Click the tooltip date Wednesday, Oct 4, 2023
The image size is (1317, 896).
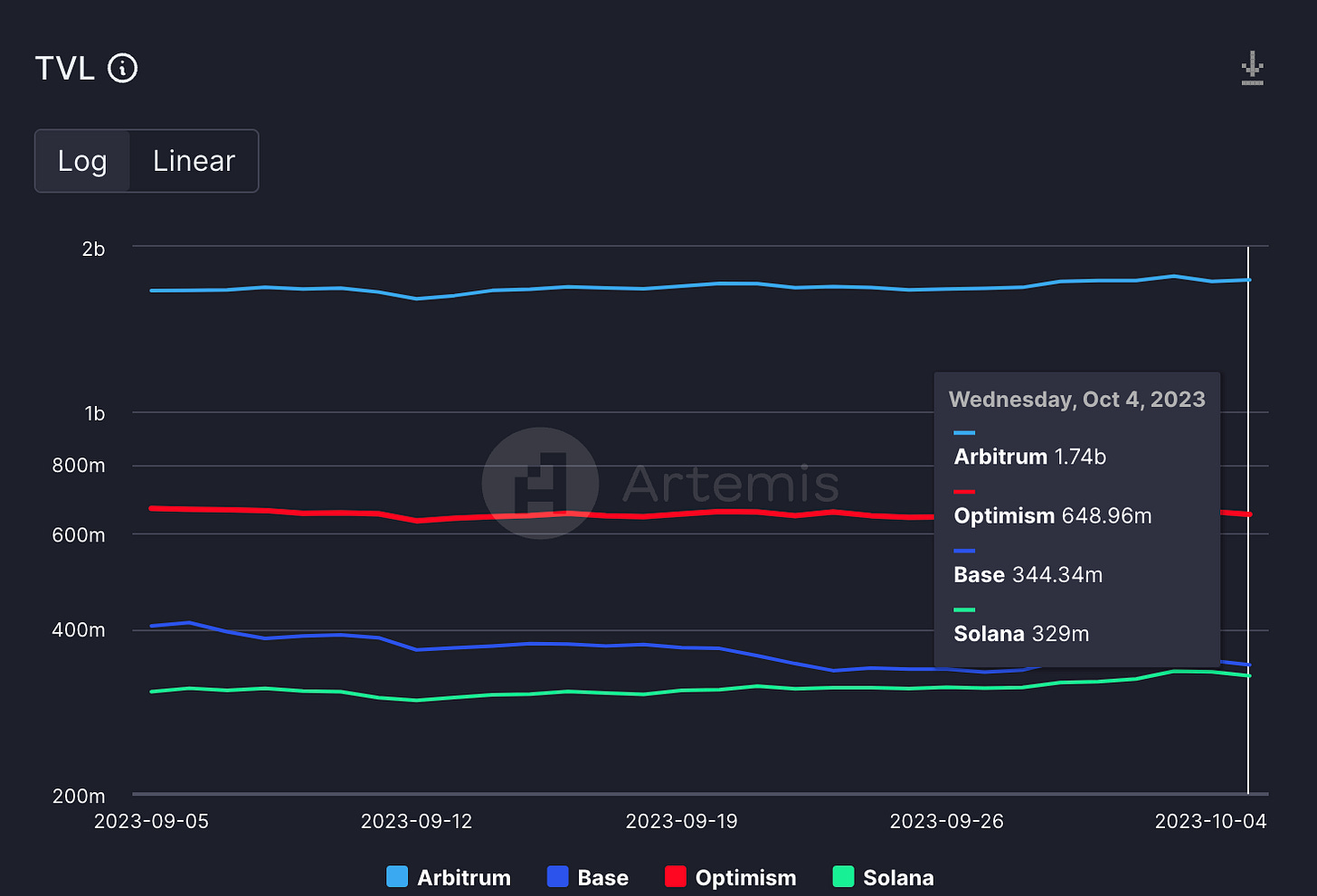tap(1077, 400)
